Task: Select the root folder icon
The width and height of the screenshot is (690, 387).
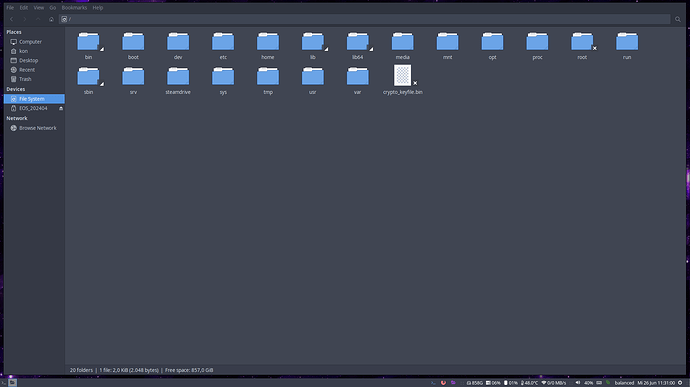Action: tap(582, 41)
